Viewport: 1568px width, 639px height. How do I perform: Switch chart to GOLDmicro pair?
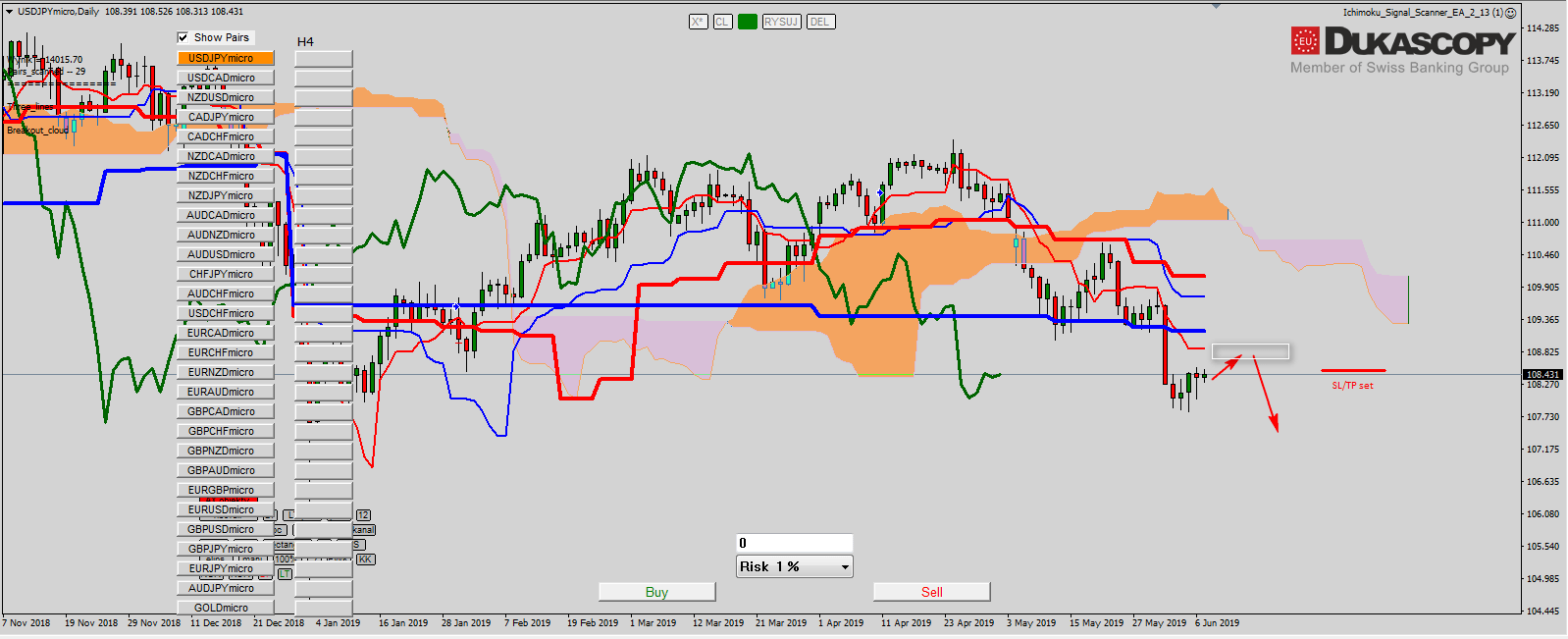225,608
